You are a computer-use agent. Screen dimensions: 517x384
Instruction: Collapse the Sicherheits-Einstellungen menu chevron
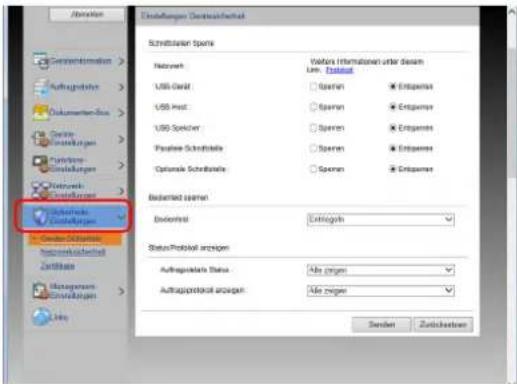[121, 217]
